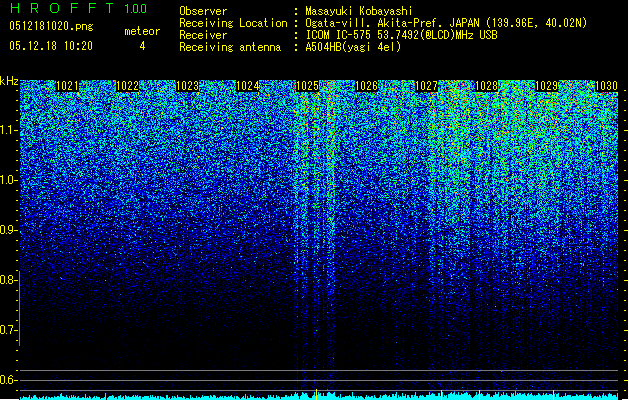Click the 1027 time marker
The width and height of the screenshot is (629, 400).
point(426,86)
